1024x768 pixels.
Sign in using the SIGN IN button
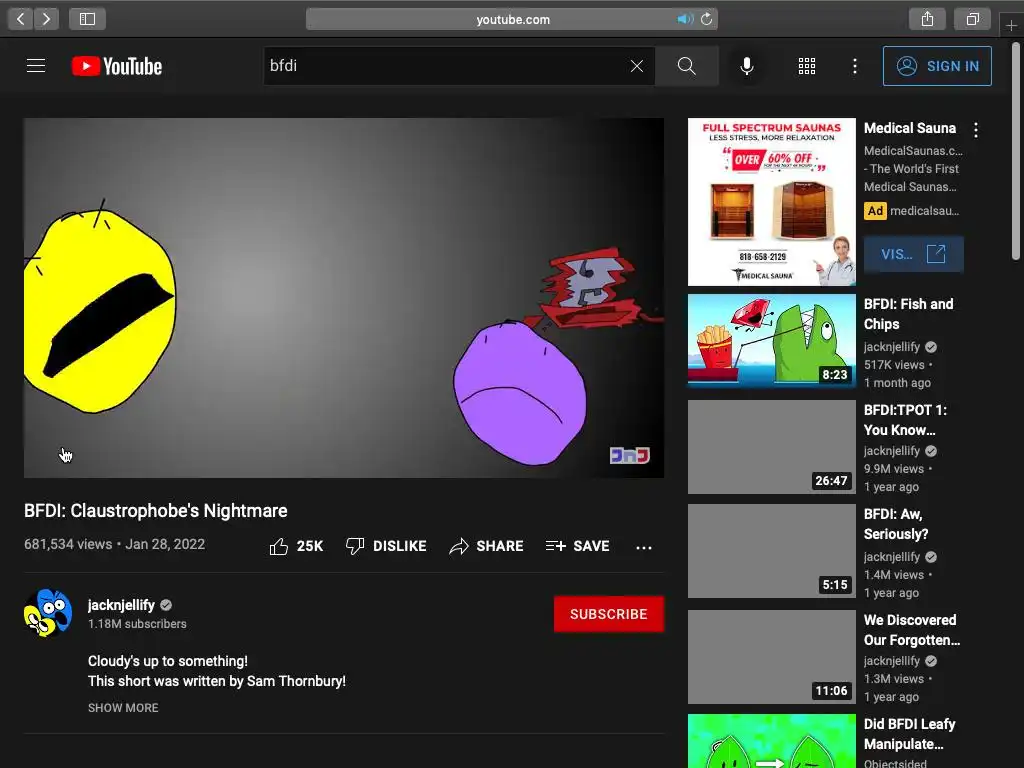[x=937, y=66]
